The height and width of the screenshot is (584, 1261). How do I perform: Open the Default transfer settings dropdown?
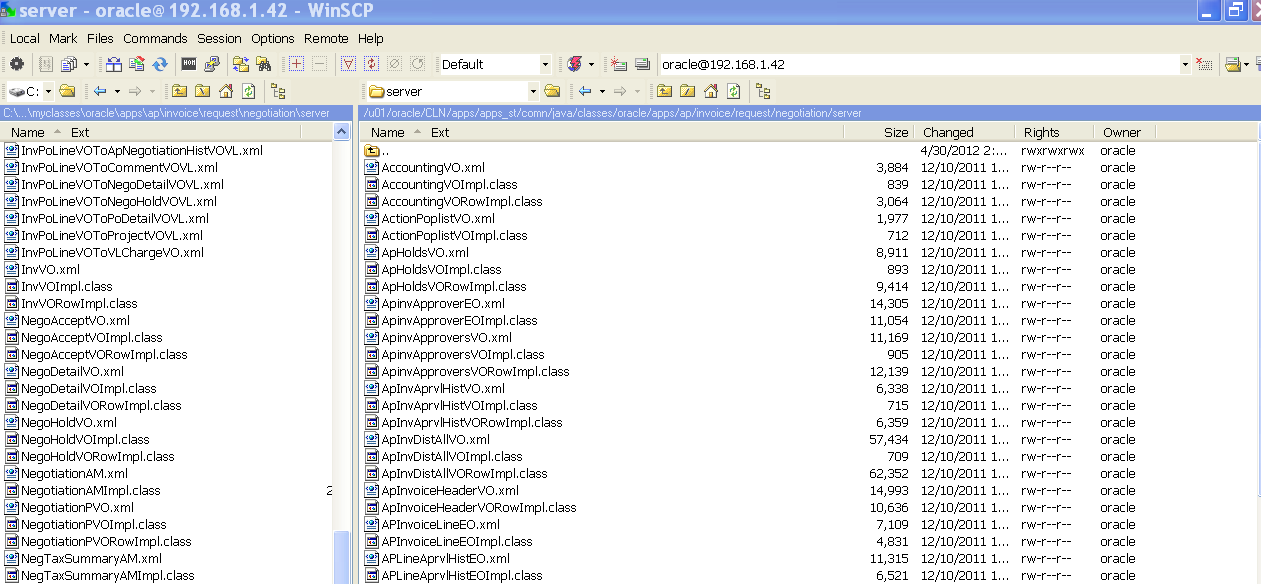[545, 64]
